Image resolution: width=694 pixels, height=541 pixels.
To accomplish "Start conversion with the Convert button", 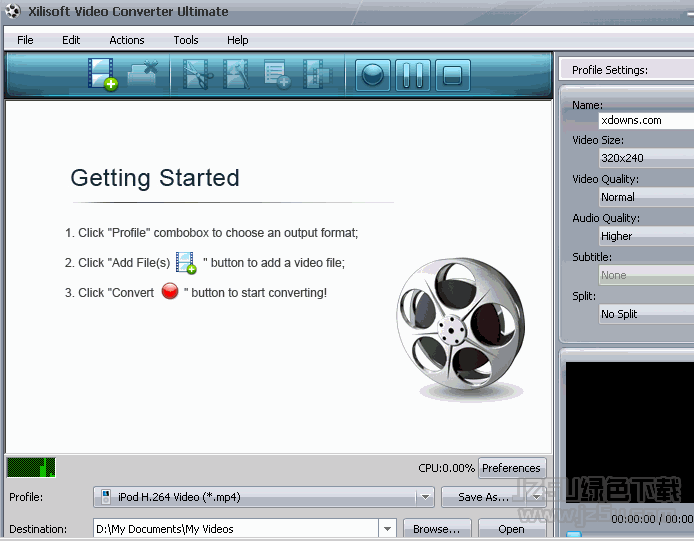I will pyautogui.click(x=373, y=75).
